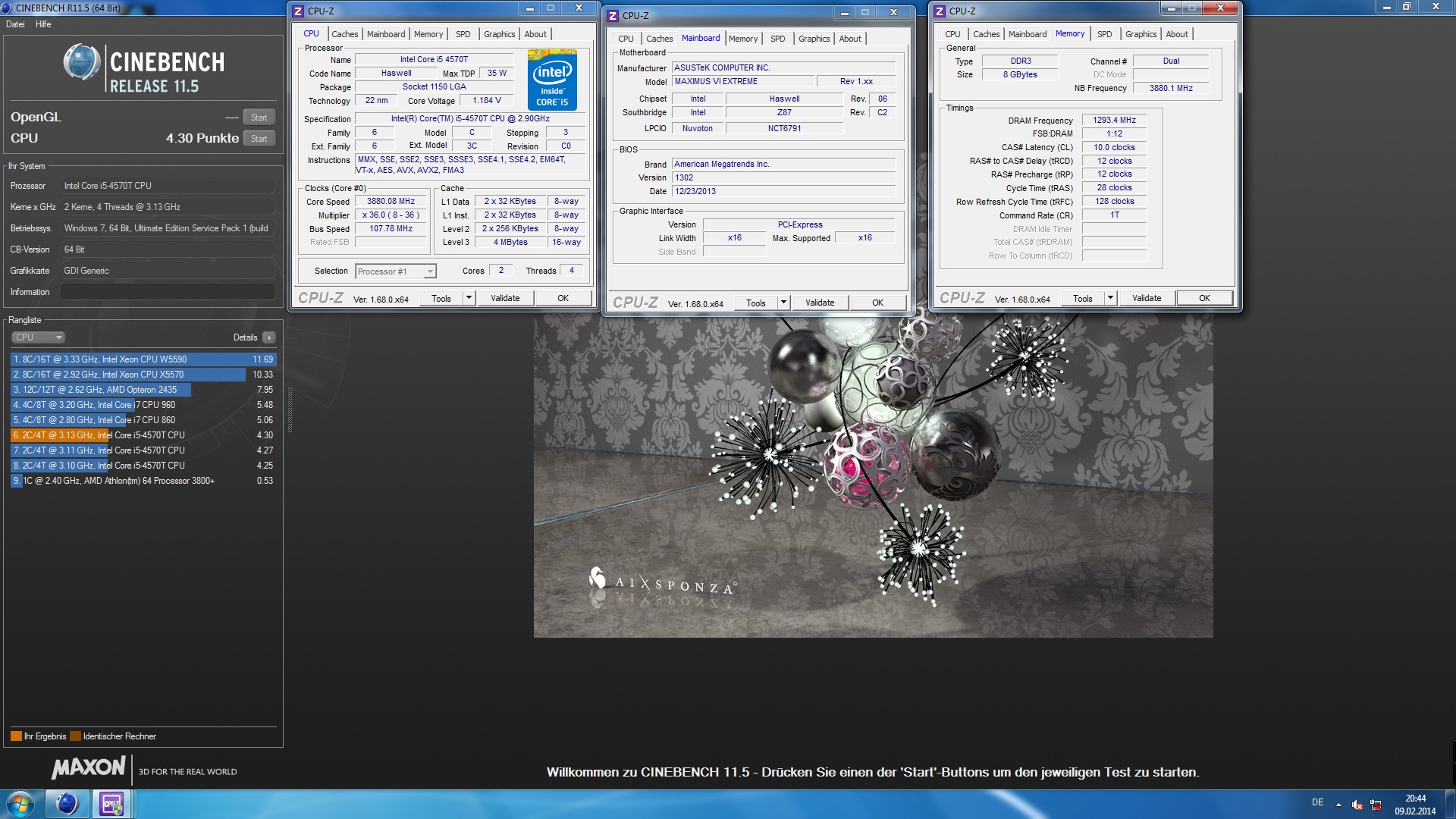Switch to Memory tab in first CPU-Z window
The height and width of the screenshot is (819, 1456).
(x=428, y=34)
